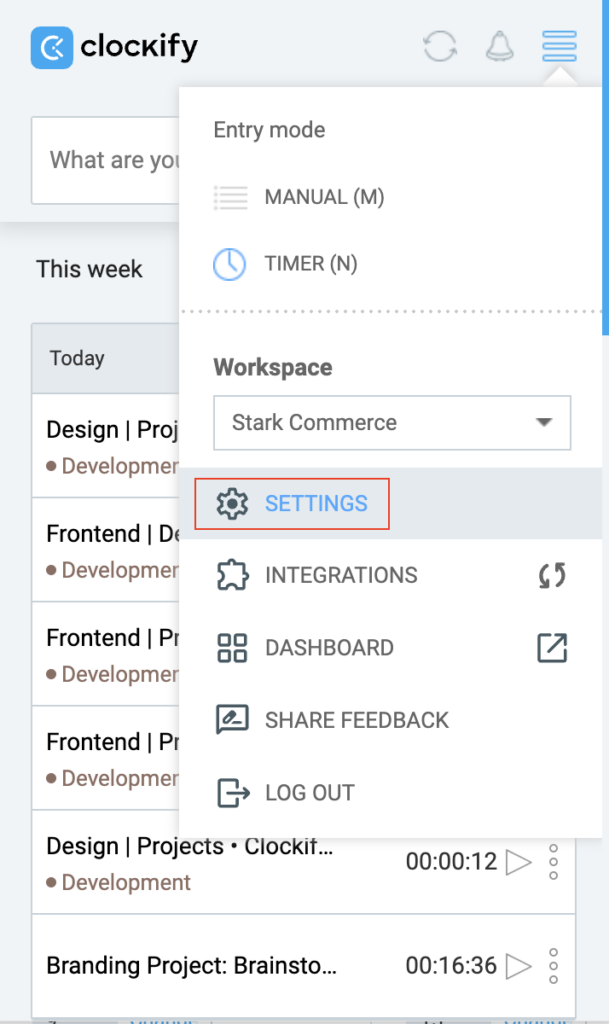Open options for the Branding Project entry
The image size is (609, 1024).
point(554,966)
